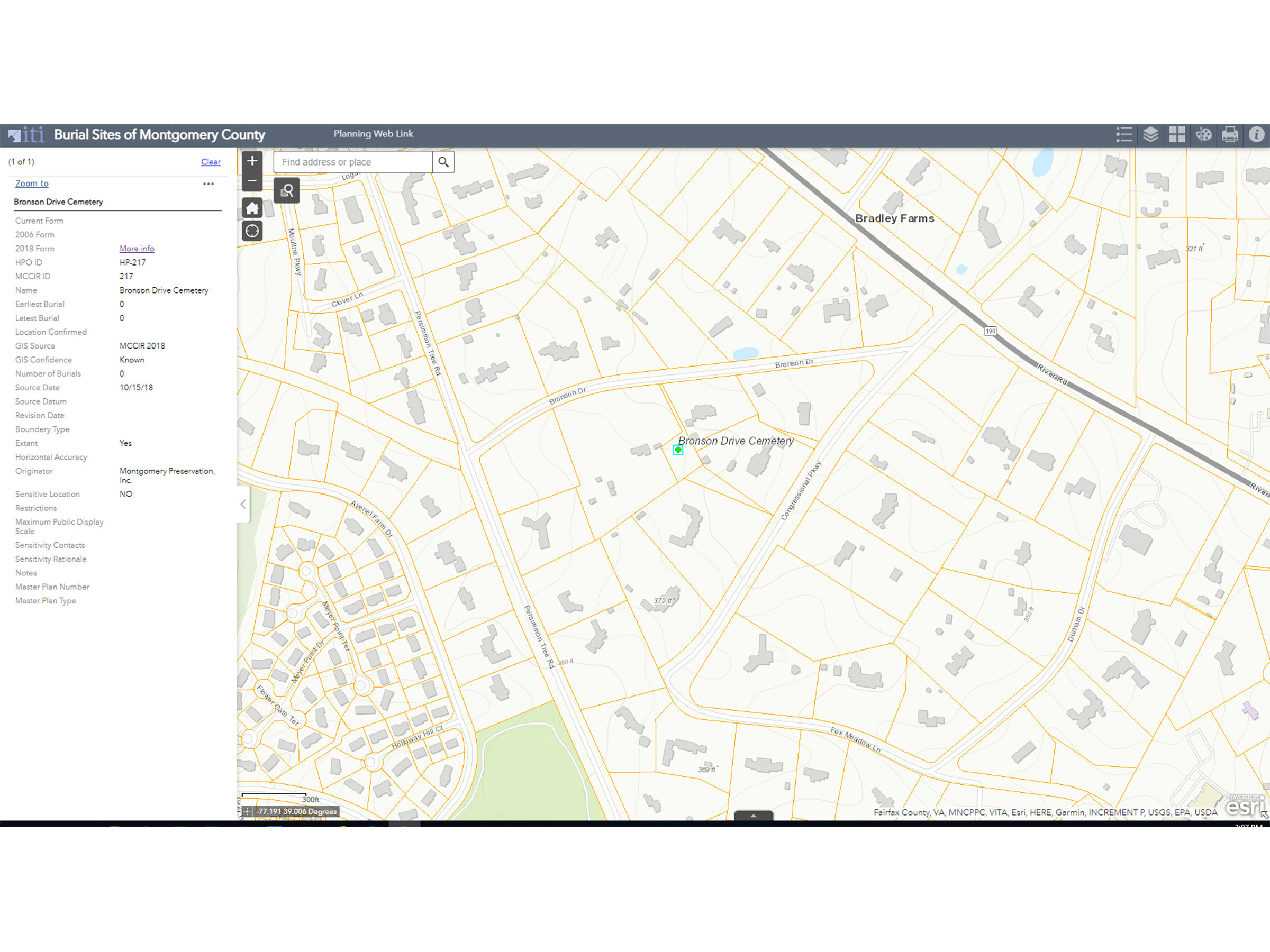
Task: Zoom to the Bronson Drive Cemetery feature
Action: coord(32,184)
